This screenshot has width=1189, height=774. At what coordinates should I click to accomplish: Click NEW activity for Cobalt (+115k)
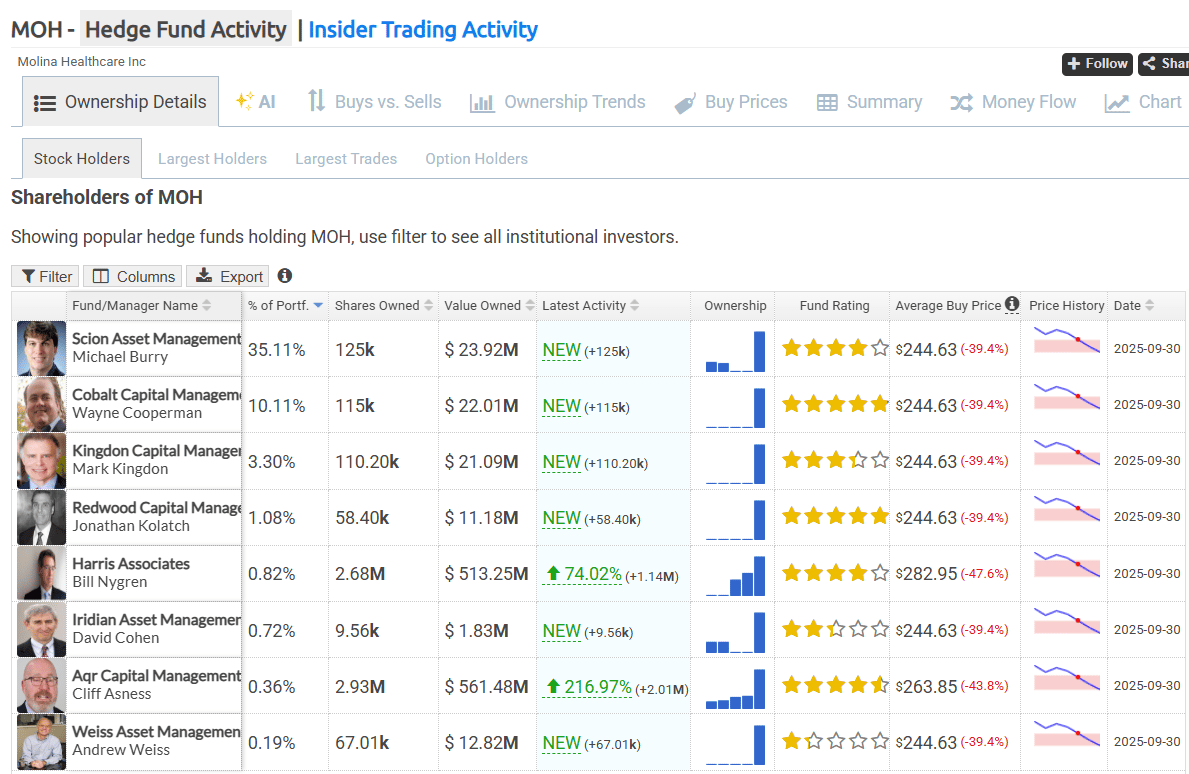click(562, 406)
